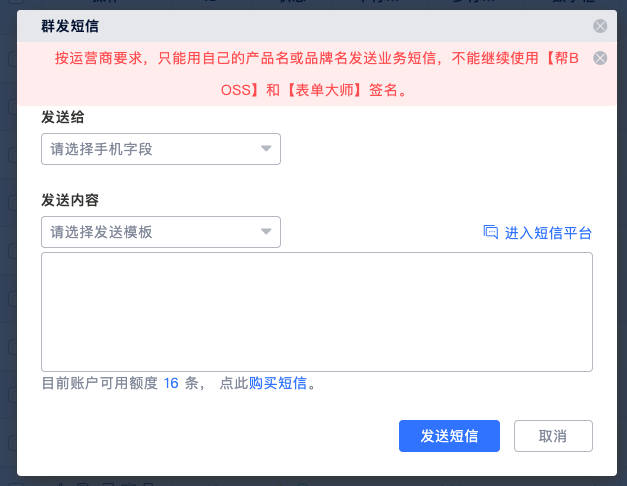The height and width of the screenshot is (486, 627).
Task: Close the 群发短信 dialog
Action: click(599, 27)
